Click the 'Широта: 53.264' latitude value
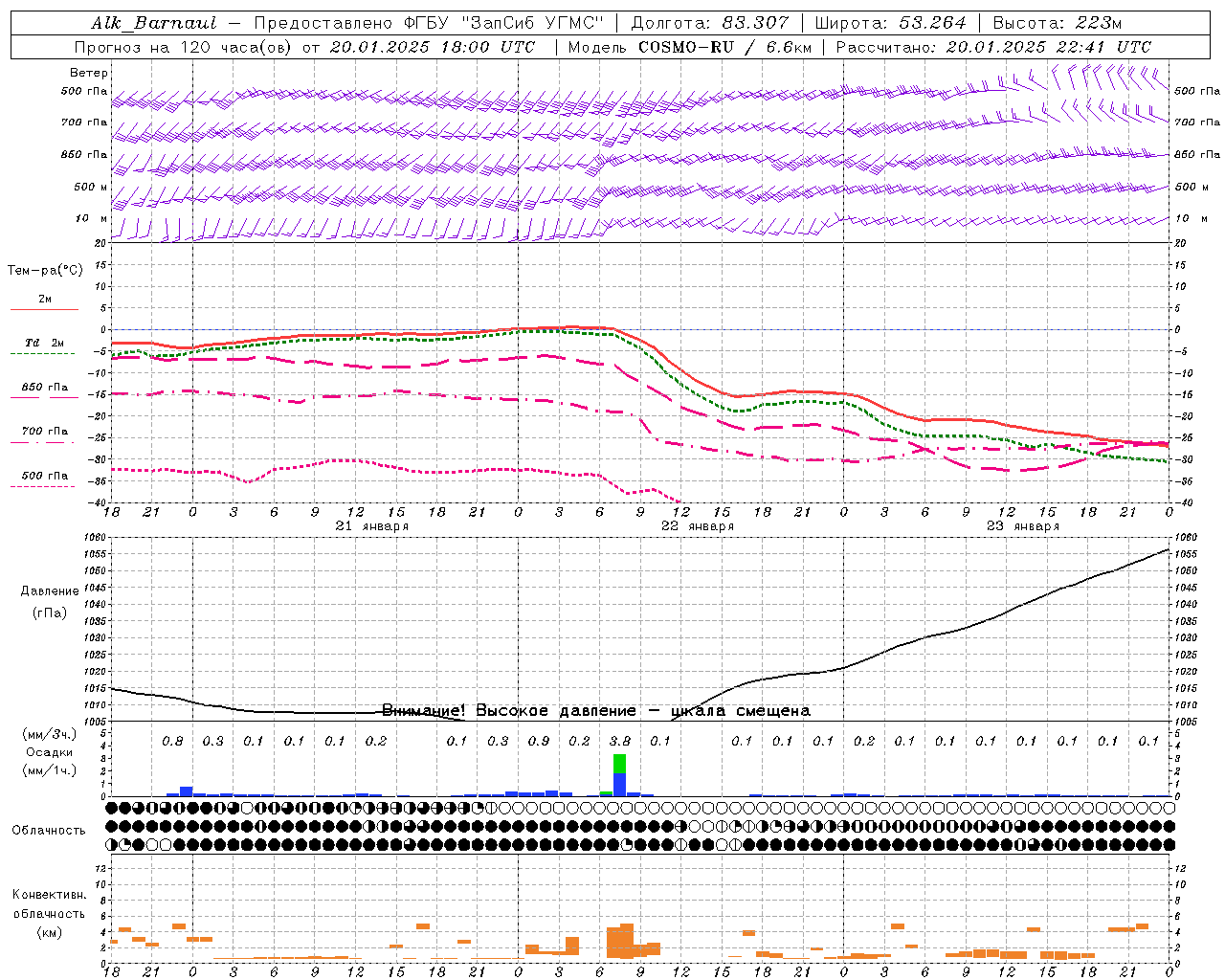 890,23
